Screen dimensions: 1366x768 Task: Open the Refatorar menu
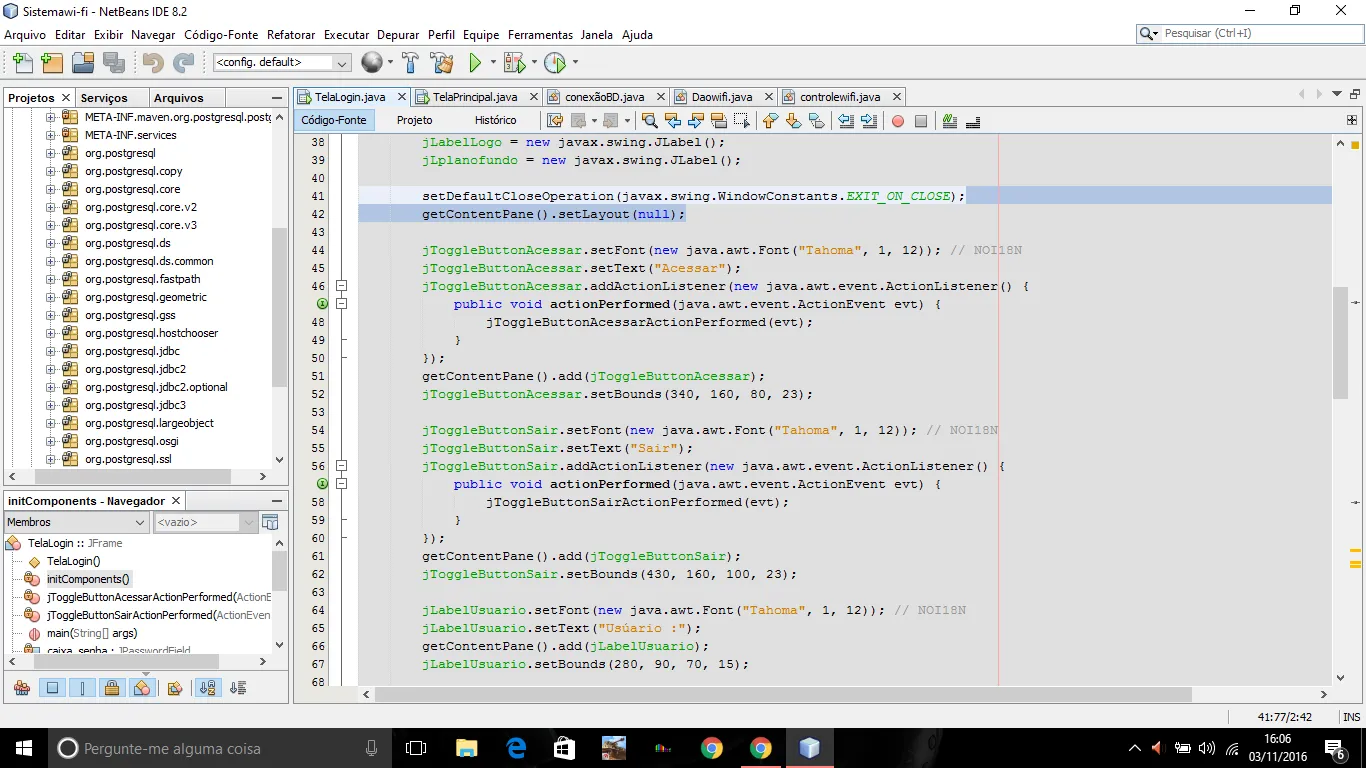pos(291,34)
